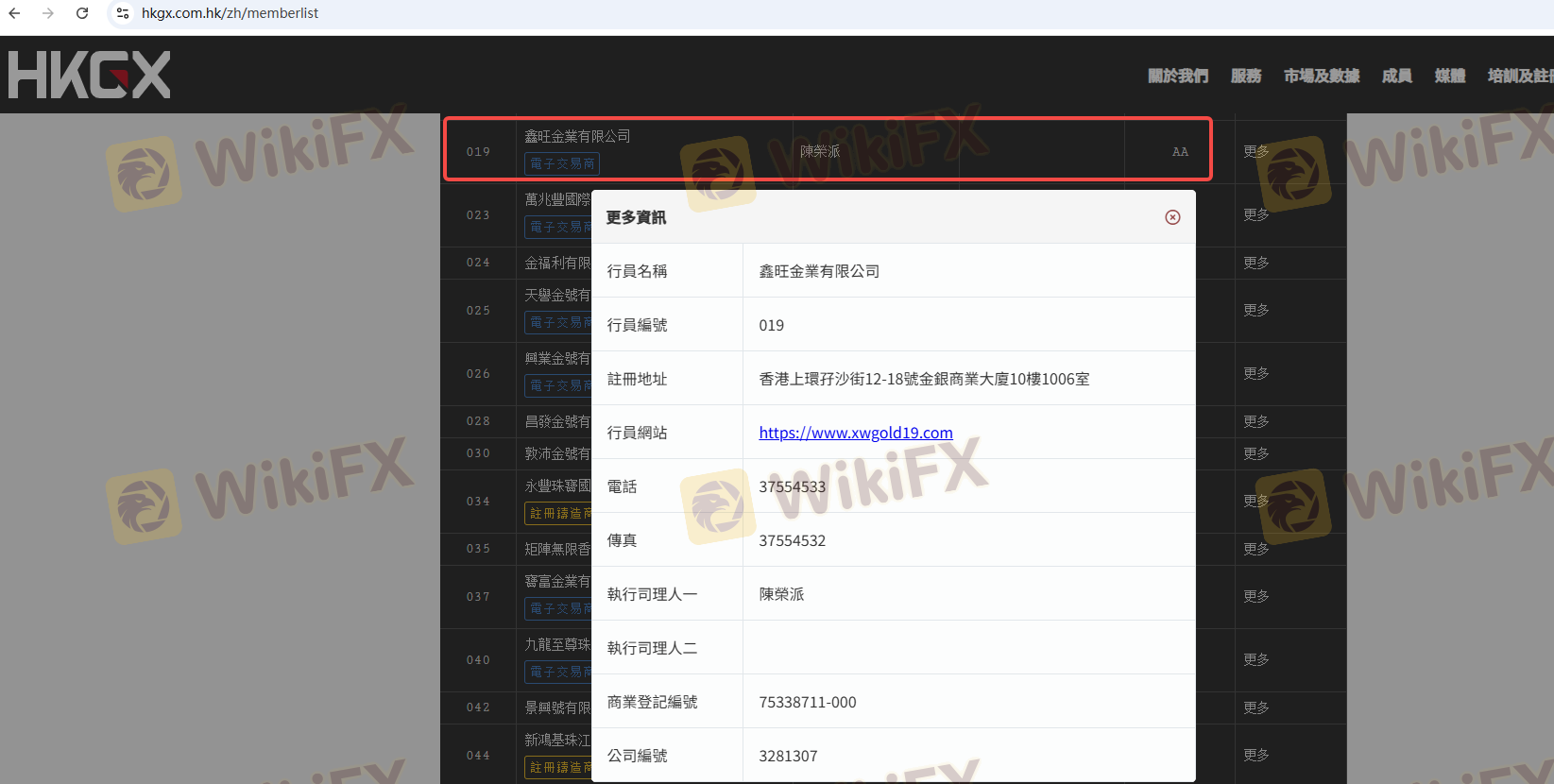Click 陳榮派 in the 019 table row
The height and width of the screenshot is (784, 1554).
820,151
